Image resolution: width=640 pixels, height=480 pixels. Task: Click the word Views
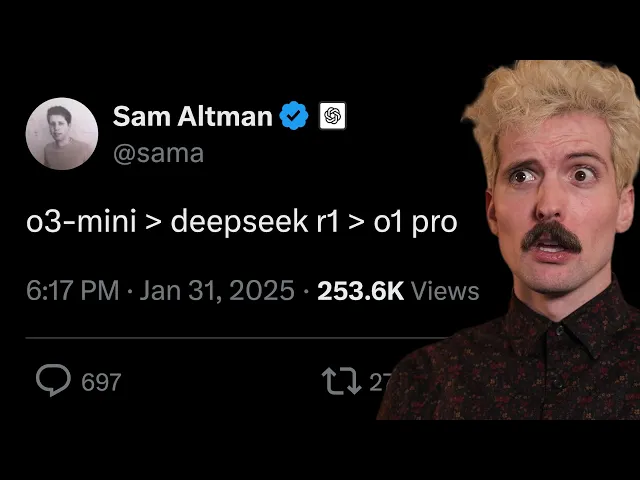445,291
